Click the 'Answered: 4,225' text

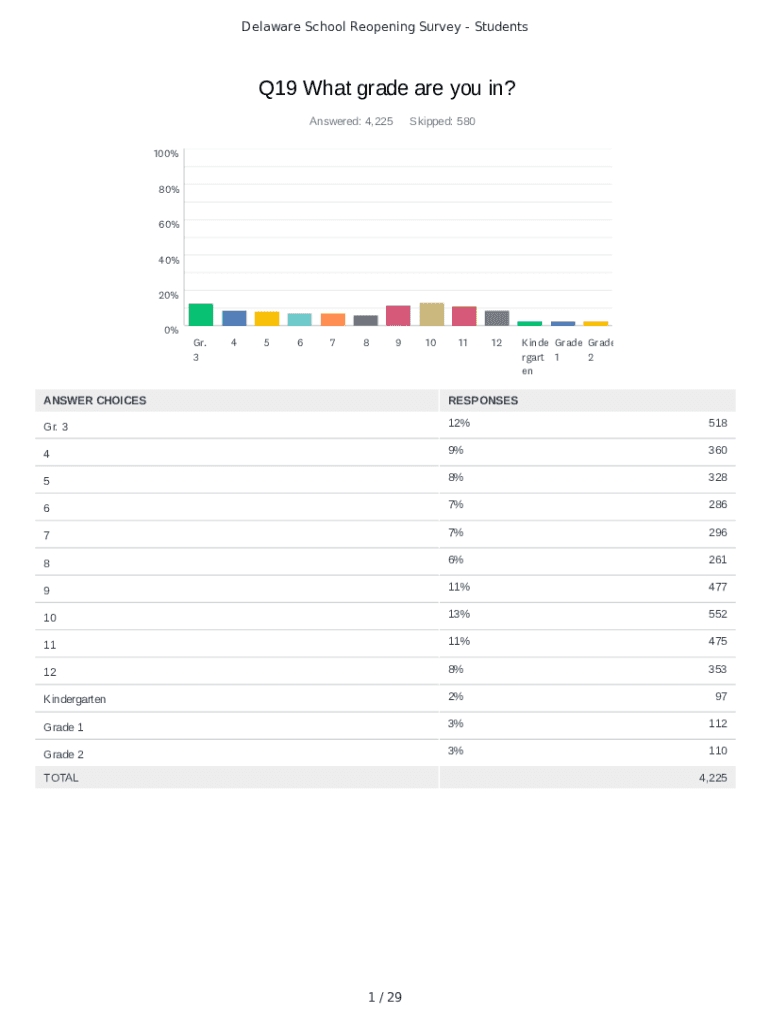(351, 122)
